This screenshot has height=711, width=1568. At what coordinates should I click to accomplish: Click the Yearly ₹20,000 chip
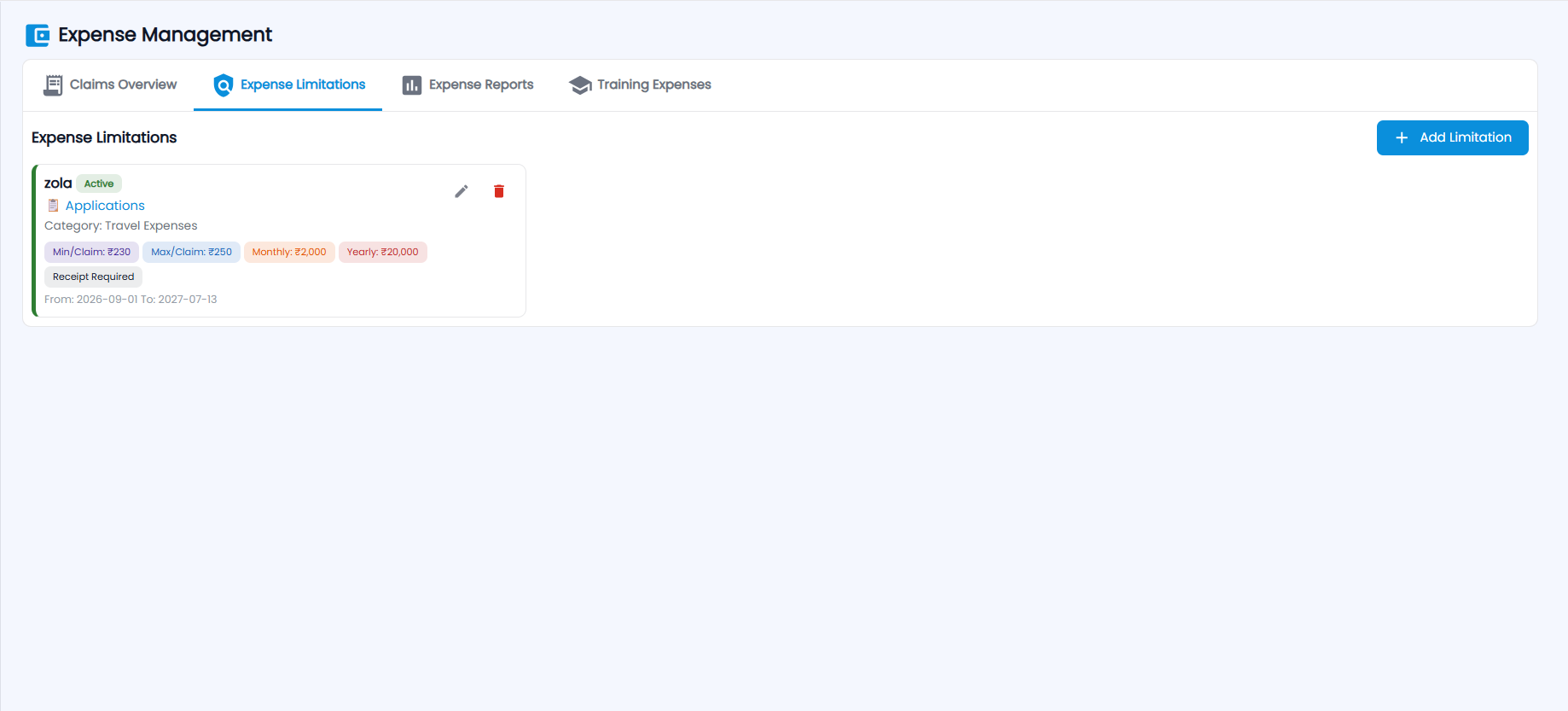pos(383,252)
